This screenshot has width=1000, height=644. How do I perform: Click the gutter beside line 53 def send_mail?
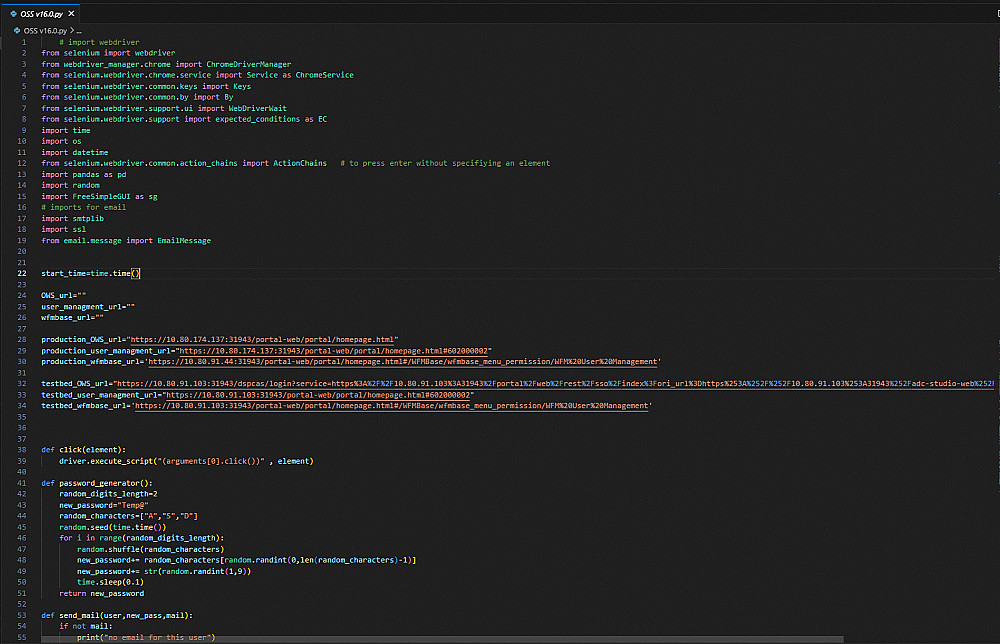[22, 615]
